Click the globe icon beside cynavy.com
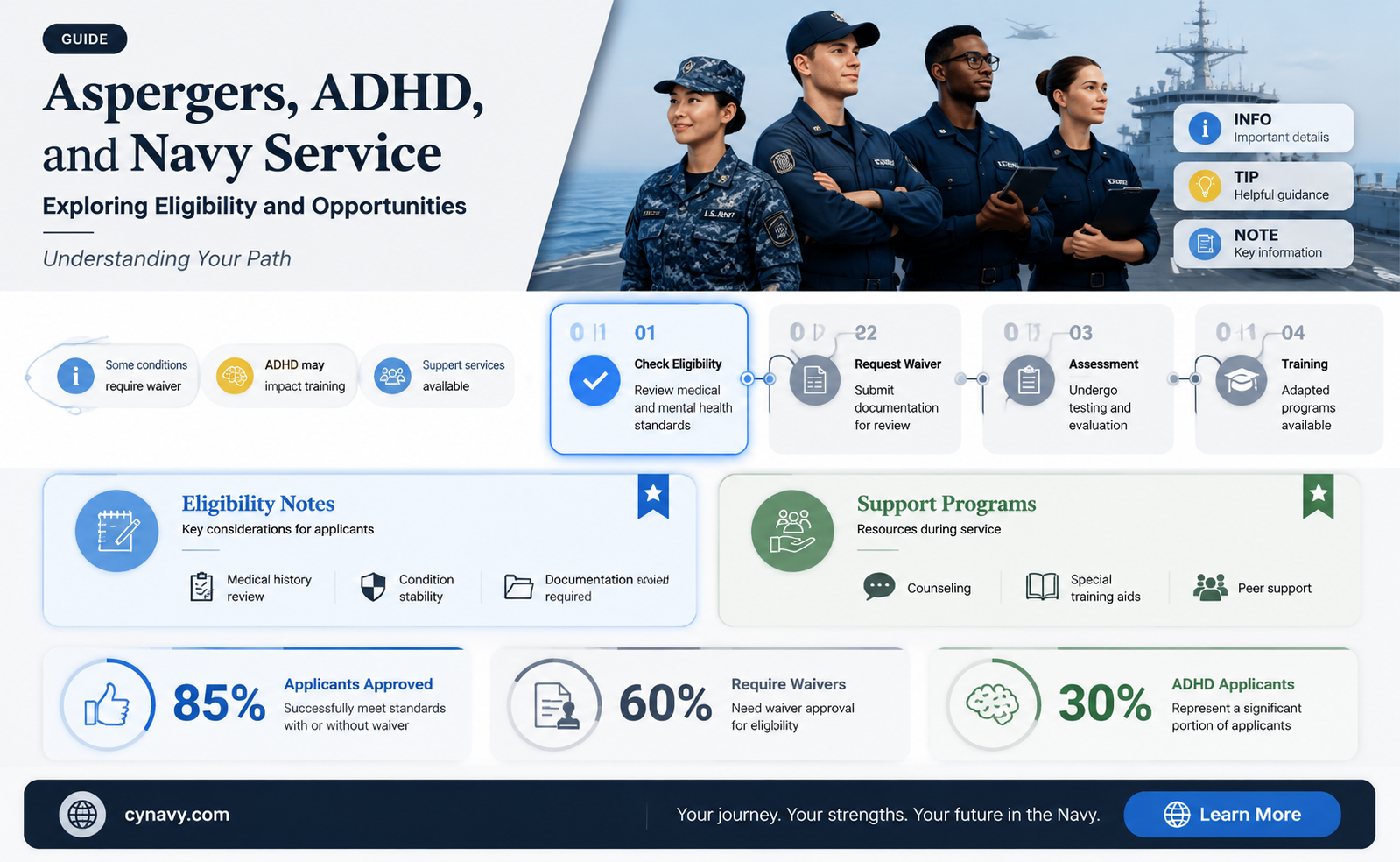1400x862 pixels. pos(82,814)
